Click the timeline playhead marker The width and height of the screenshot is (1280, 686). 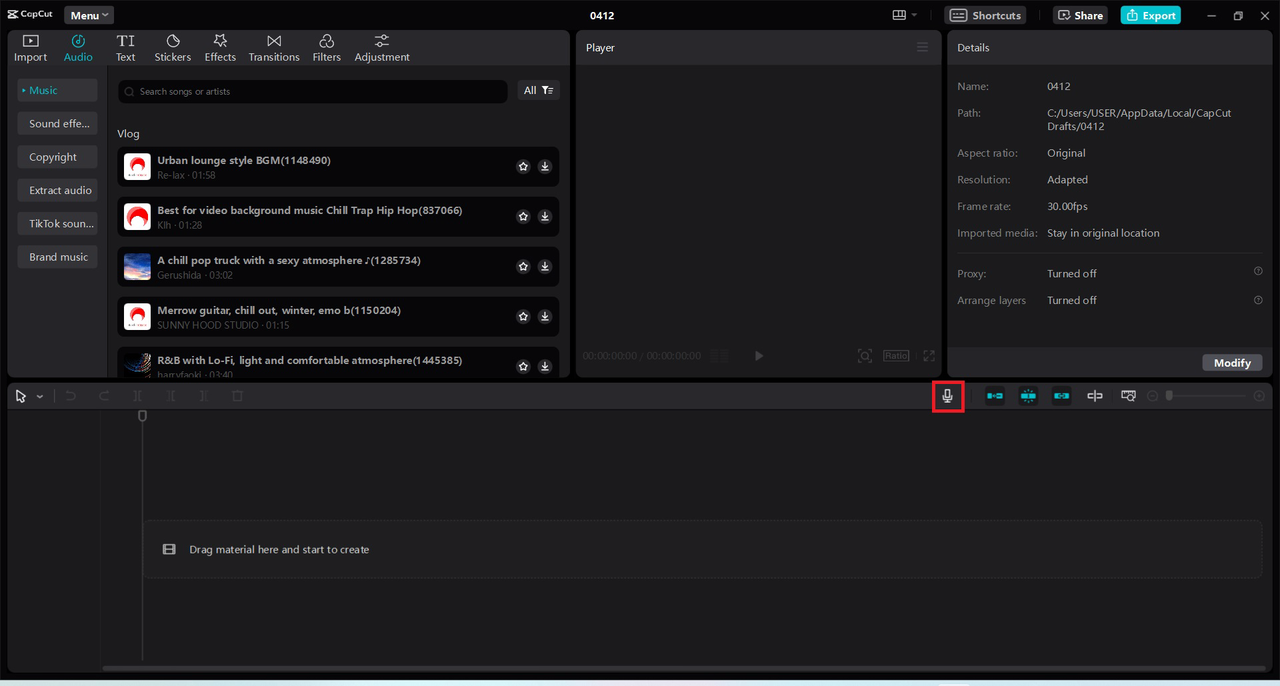[142, 415]
